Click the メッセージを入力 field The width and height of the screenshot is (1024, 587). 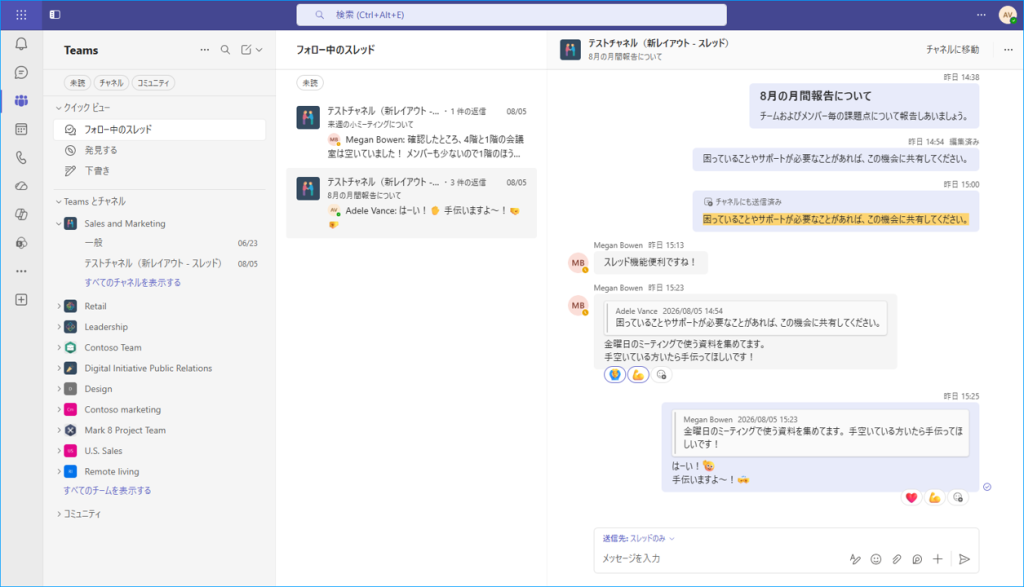tap(718, 559)
